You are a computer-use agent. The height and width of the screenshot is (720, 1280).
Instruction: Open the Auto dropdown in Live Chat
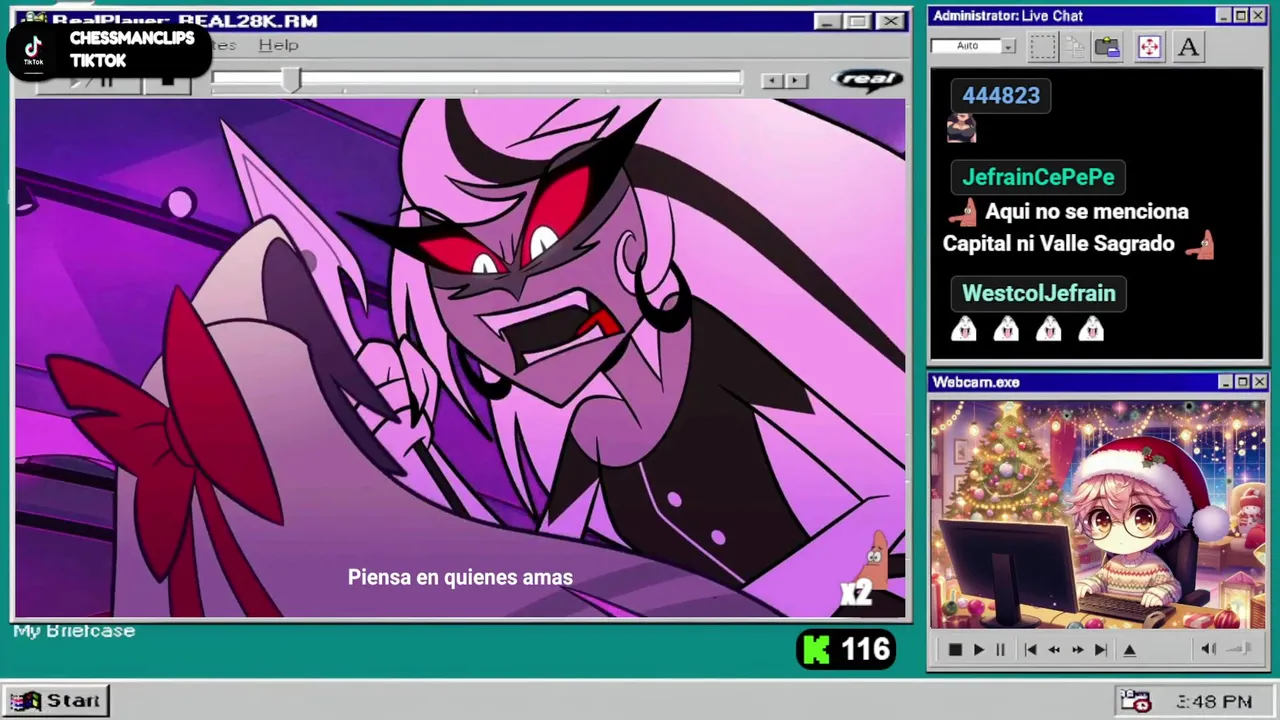click(x=1009, y=46)
